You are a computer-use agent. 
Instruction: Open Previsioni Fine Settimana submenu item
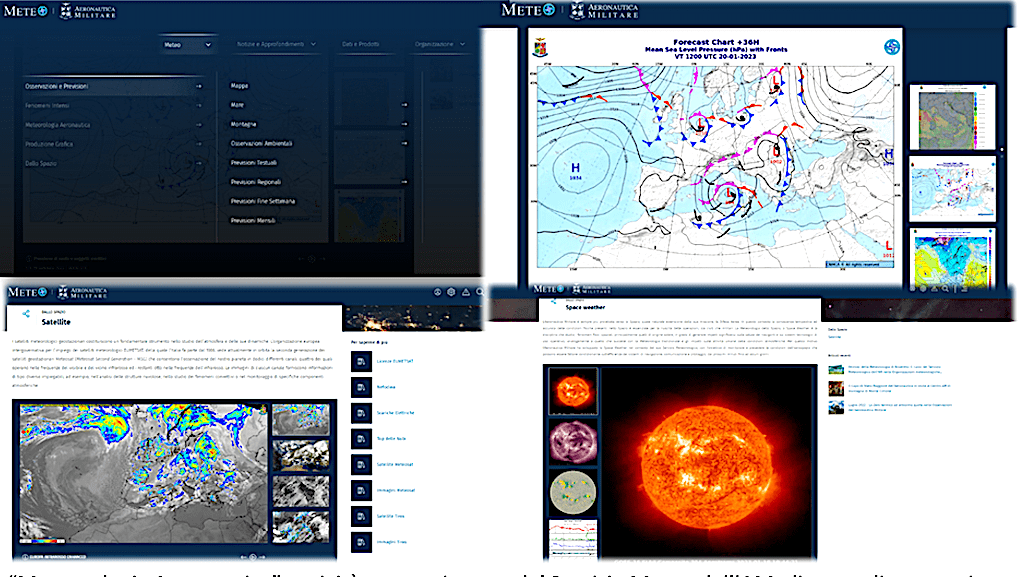263,201
